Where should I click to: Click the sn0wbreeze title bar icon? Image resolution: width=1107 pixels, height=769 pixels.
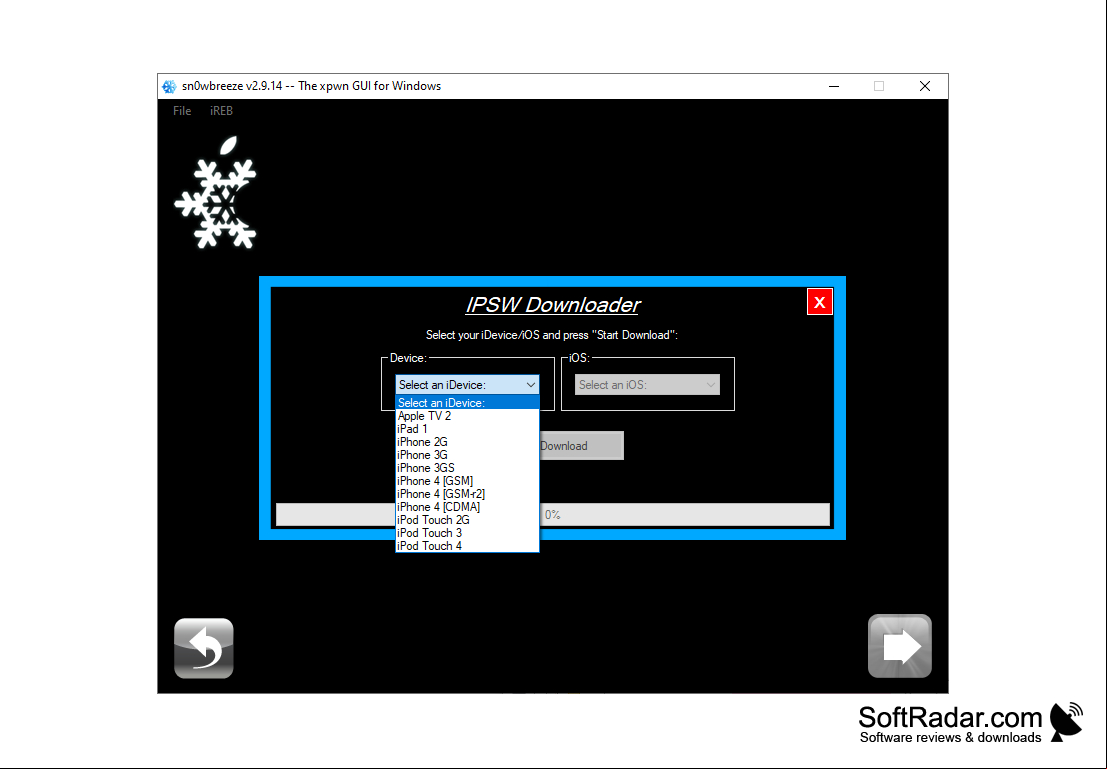[169, 86]
